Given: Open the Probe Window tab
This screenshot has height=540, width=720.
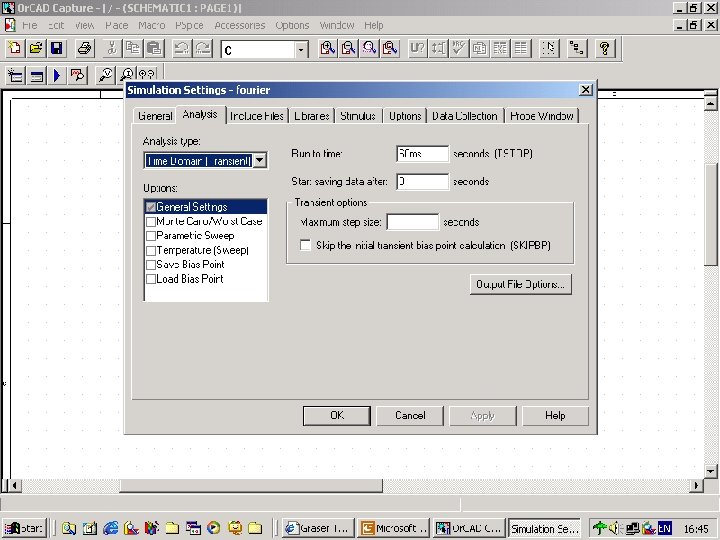Looking at the screenshot, I should pos(542,116).
